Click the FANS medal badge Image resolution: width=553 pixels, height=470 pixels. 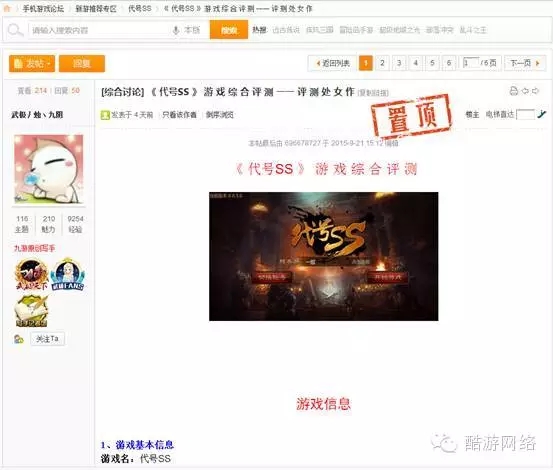coord(68,275)
